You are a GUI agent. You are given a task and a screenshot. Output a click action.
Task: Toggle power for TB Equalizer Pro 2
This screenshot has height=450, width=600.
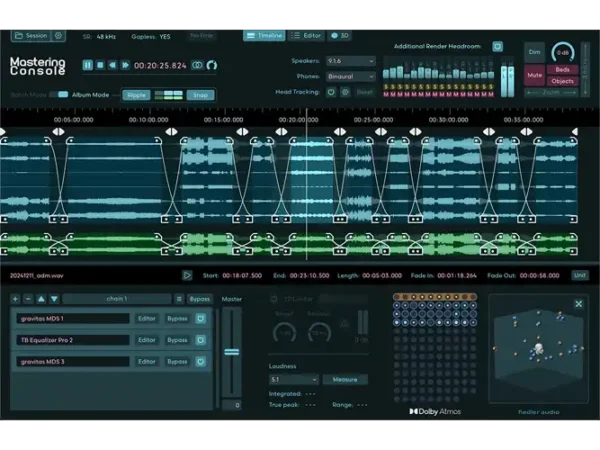201,340
